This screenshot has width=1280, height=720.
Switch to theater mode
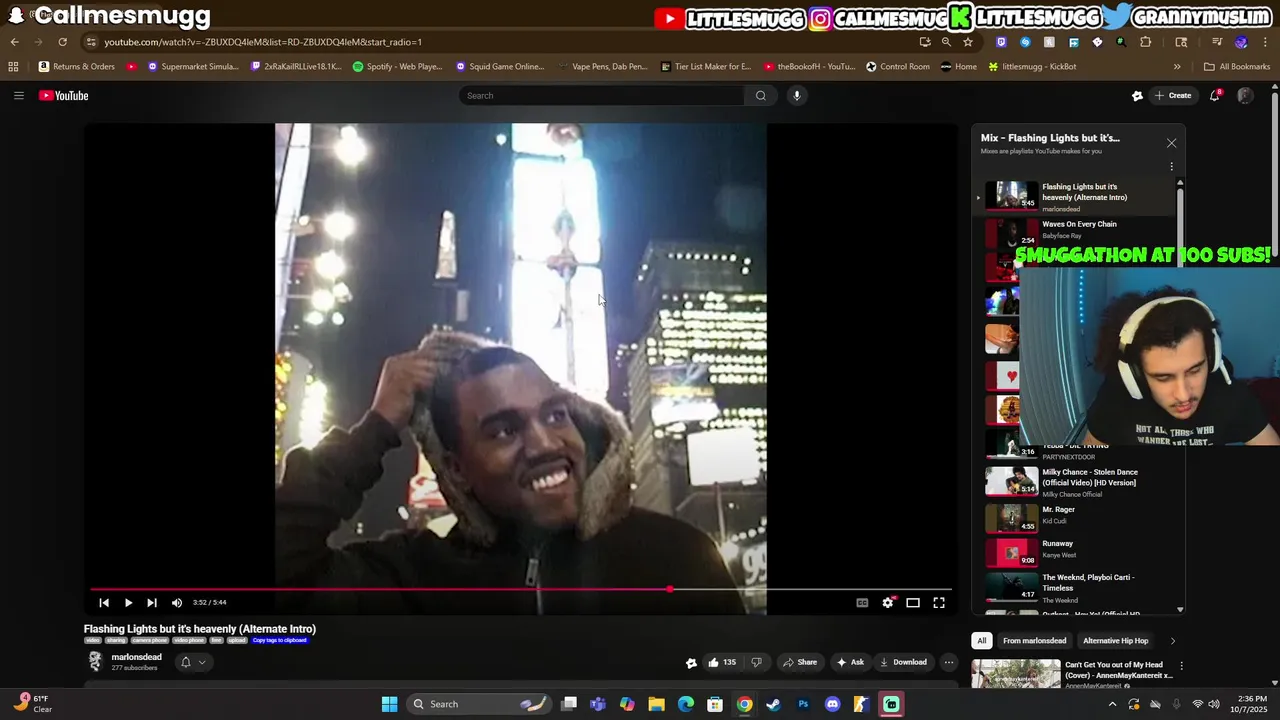913,603
